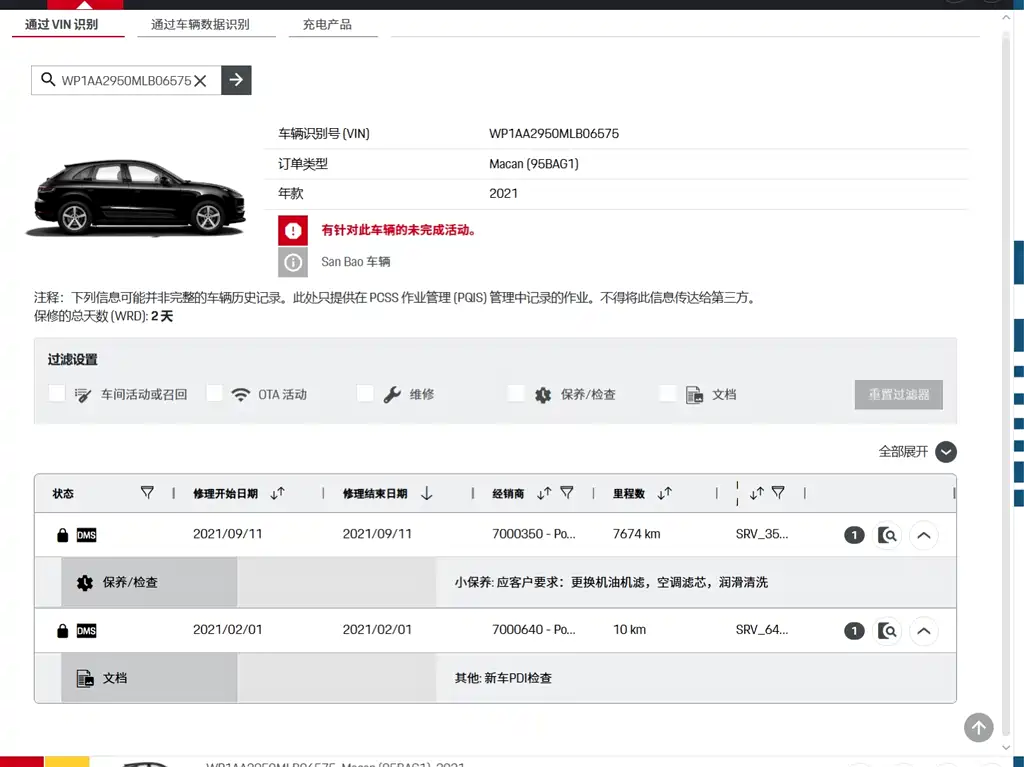Click the 保养/检查 gear icon in detail row

[84, 582]
